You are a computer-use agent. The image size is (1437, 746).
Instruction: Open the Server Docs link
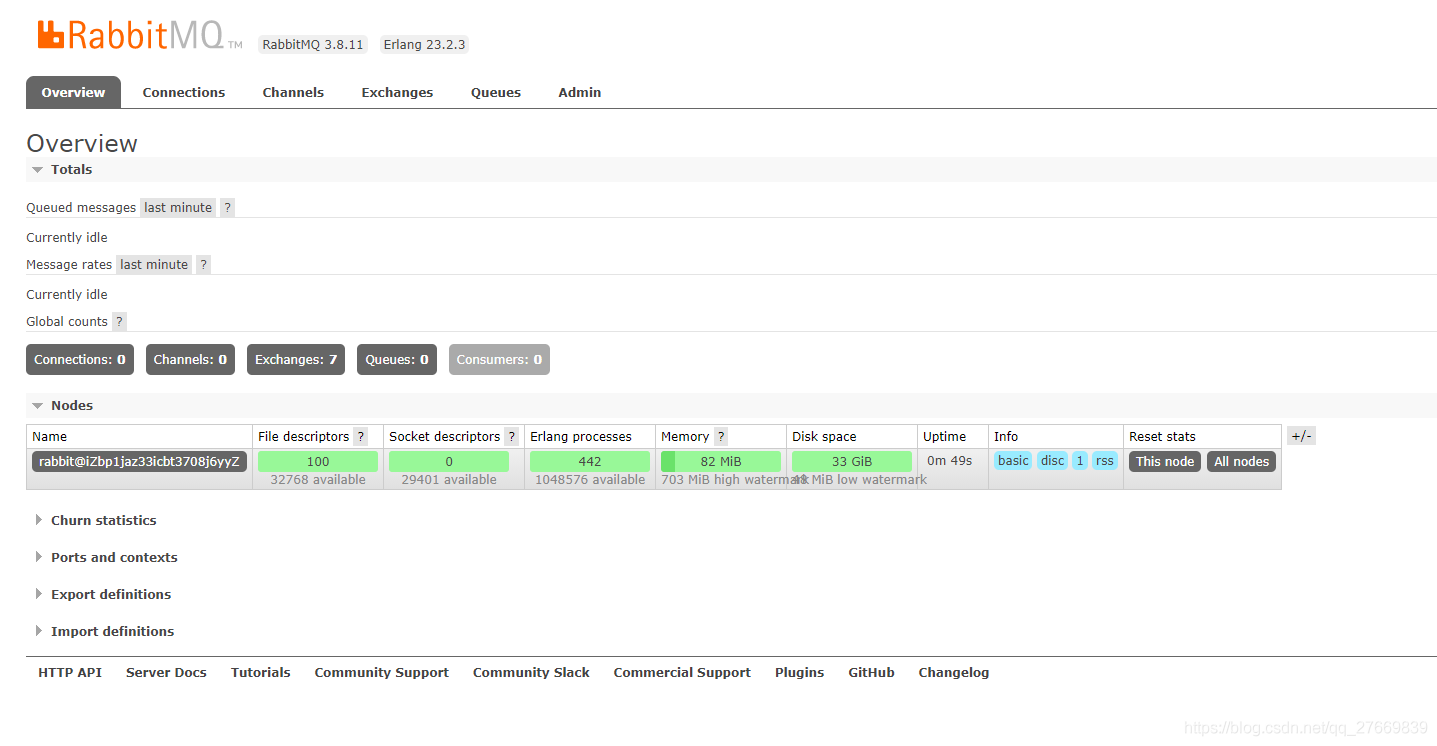point(166,673)
